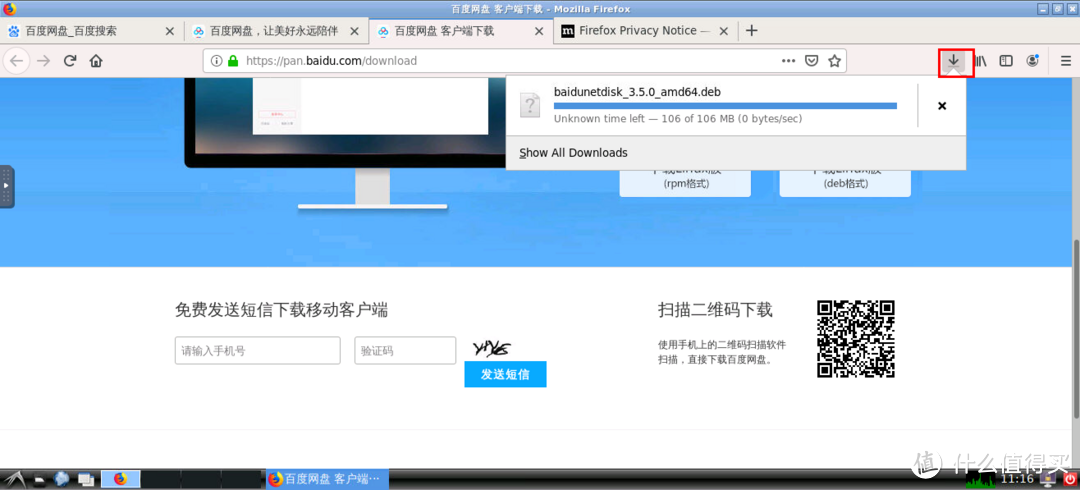
Task: Focus the 请输入手机号 phone number field
Action: (x=258, y=351)
